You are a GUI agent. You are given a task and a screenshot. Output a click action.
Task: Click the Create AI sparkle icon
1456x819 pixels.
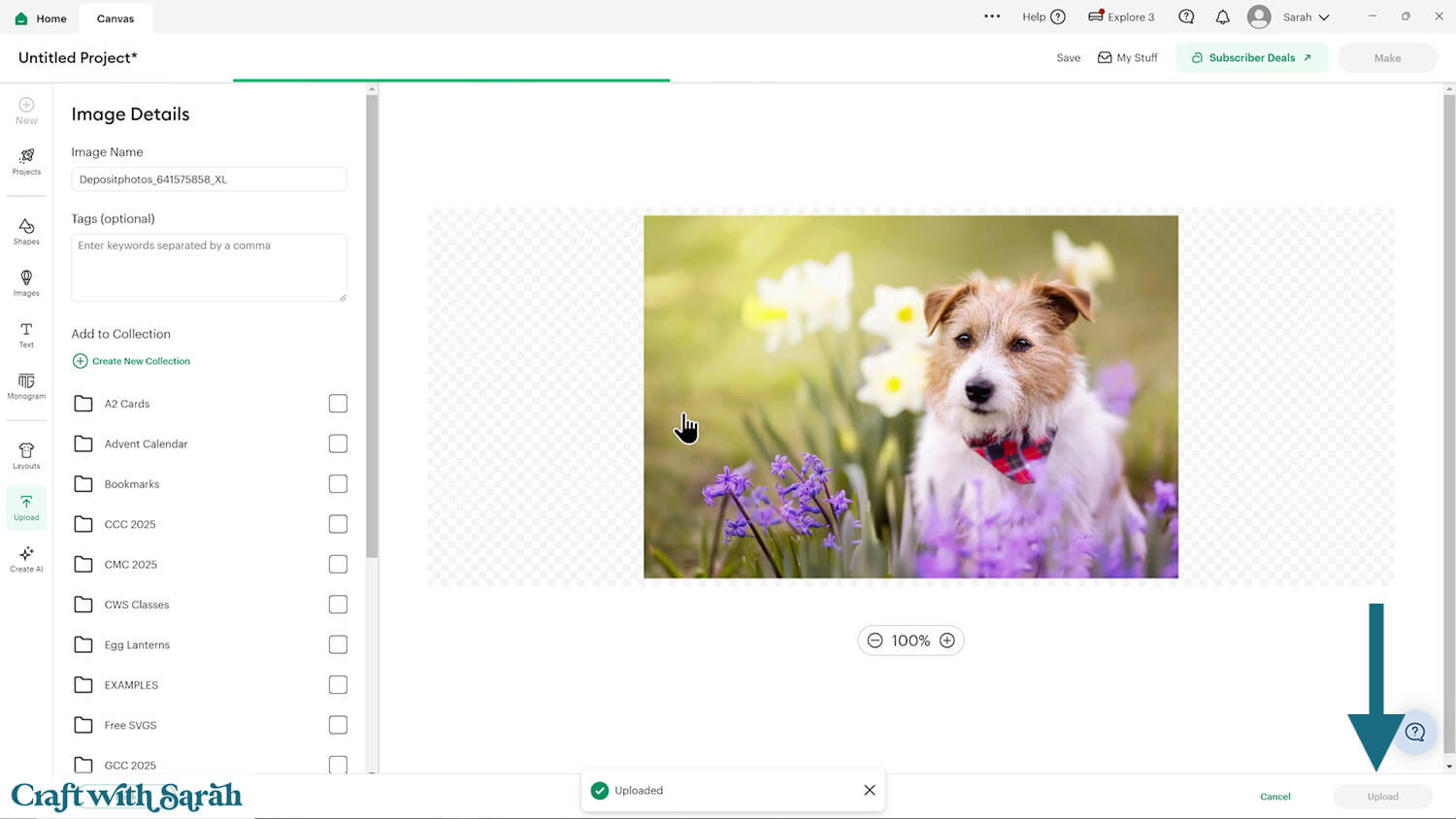[26, 558]
